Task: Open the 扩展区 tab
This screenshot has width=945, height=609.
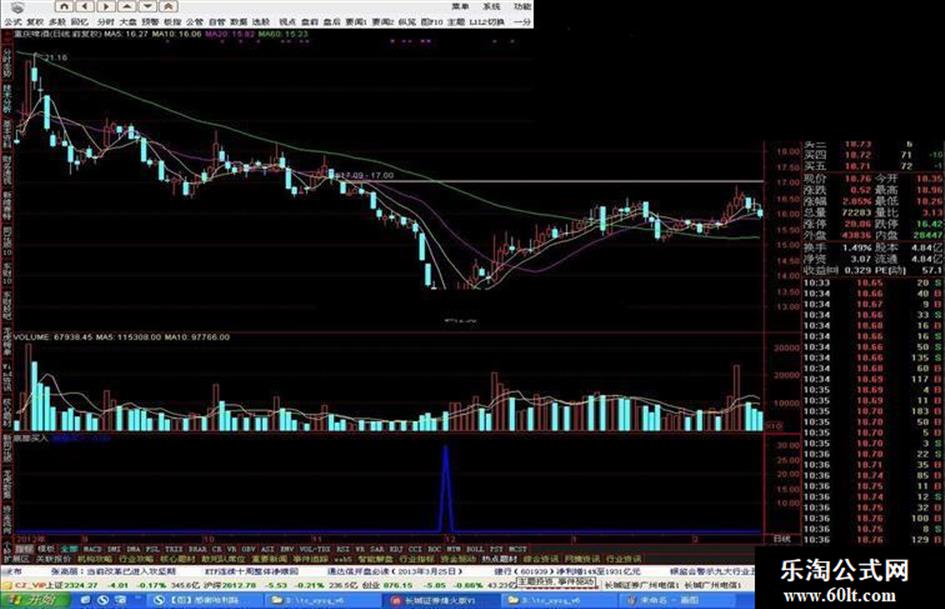Action: [15, 559]
